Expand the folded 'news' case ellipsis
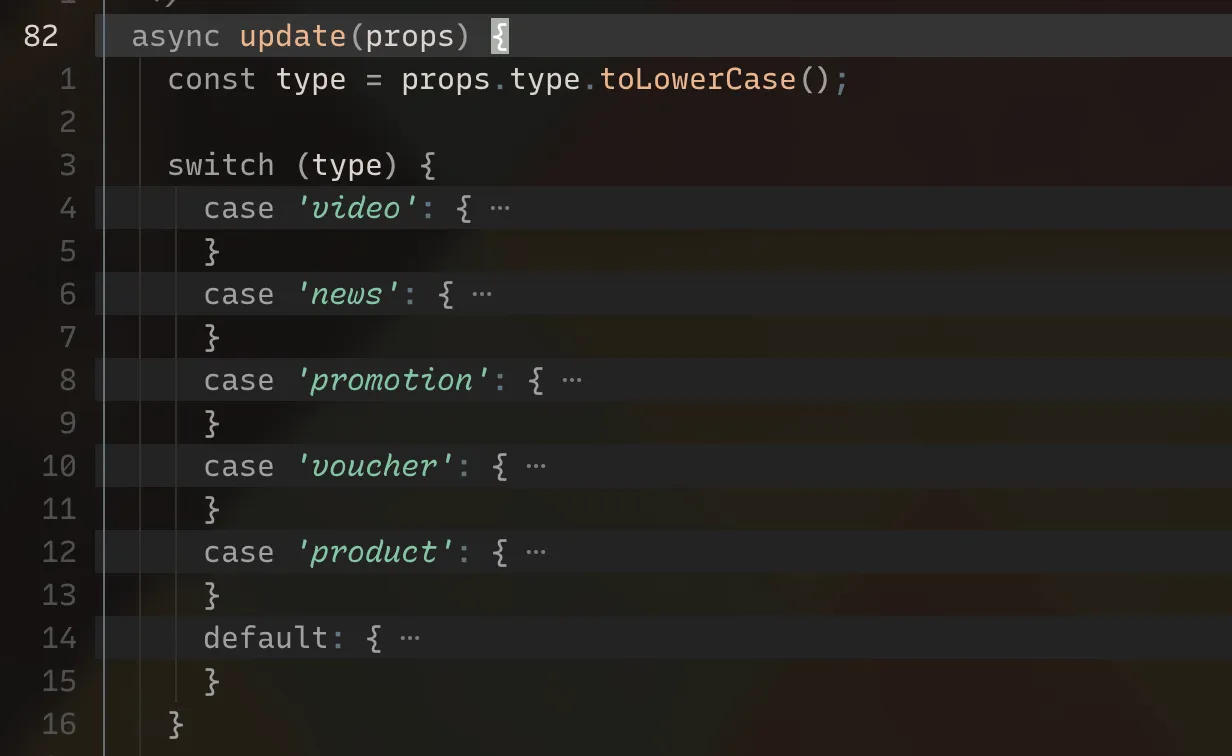Screen dimensions: 1232x756 [x=482, y=295]
